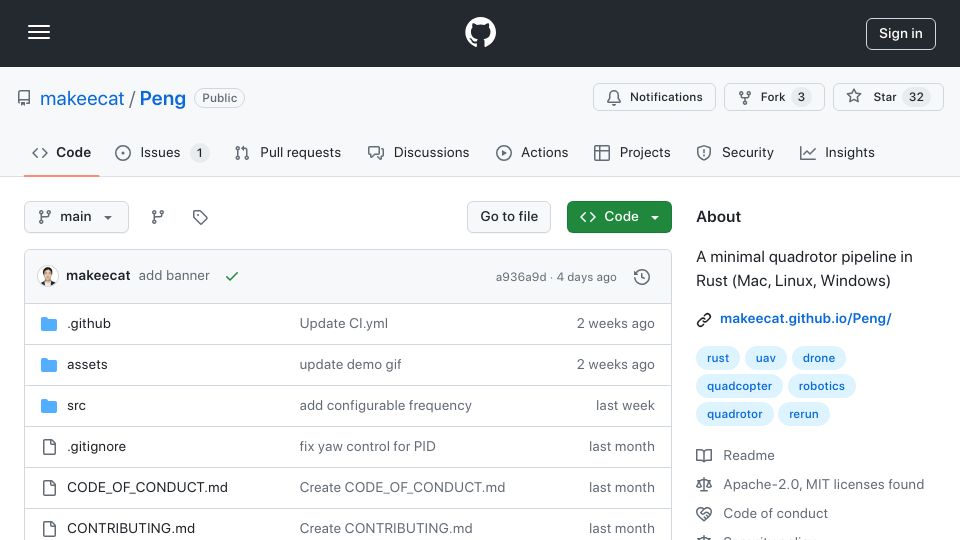Expand the green Code dropdown
This screenshot has width=960, height=540.
click(619, 217)
